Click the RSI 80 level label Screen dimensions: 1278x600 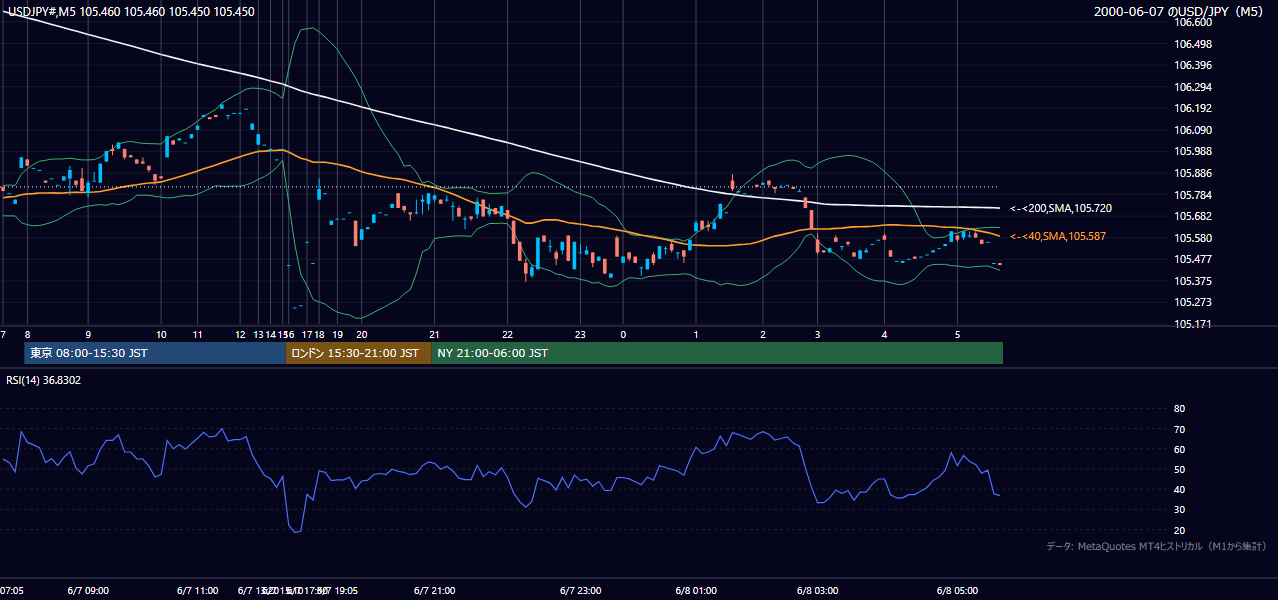point(1179,409)
